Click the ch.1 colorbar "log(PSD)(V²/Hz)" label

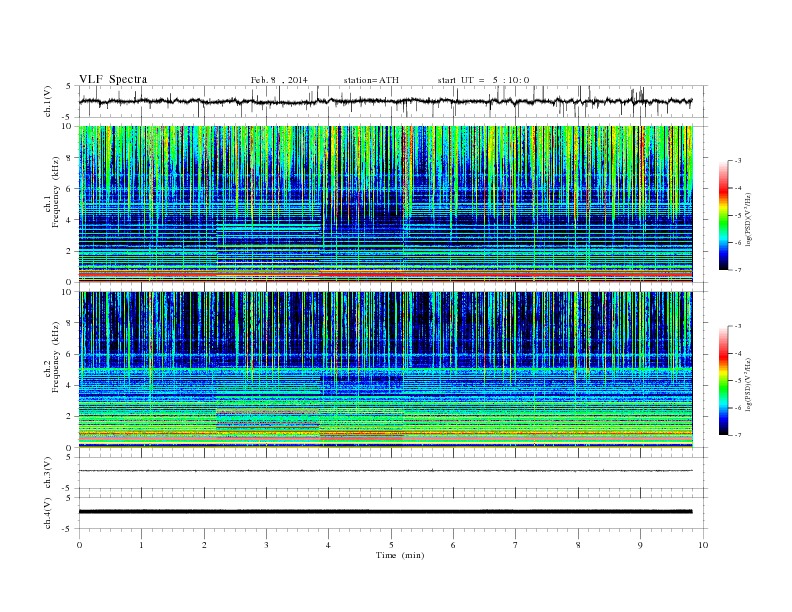[x=749, y=219]
